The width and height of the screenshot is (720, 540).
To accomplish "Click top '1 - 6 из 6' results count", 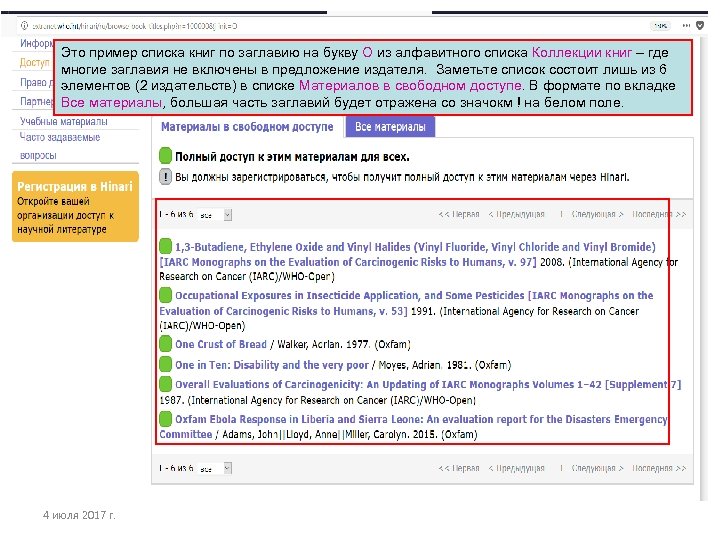I will pyautogui.click(x=176, y=214).
